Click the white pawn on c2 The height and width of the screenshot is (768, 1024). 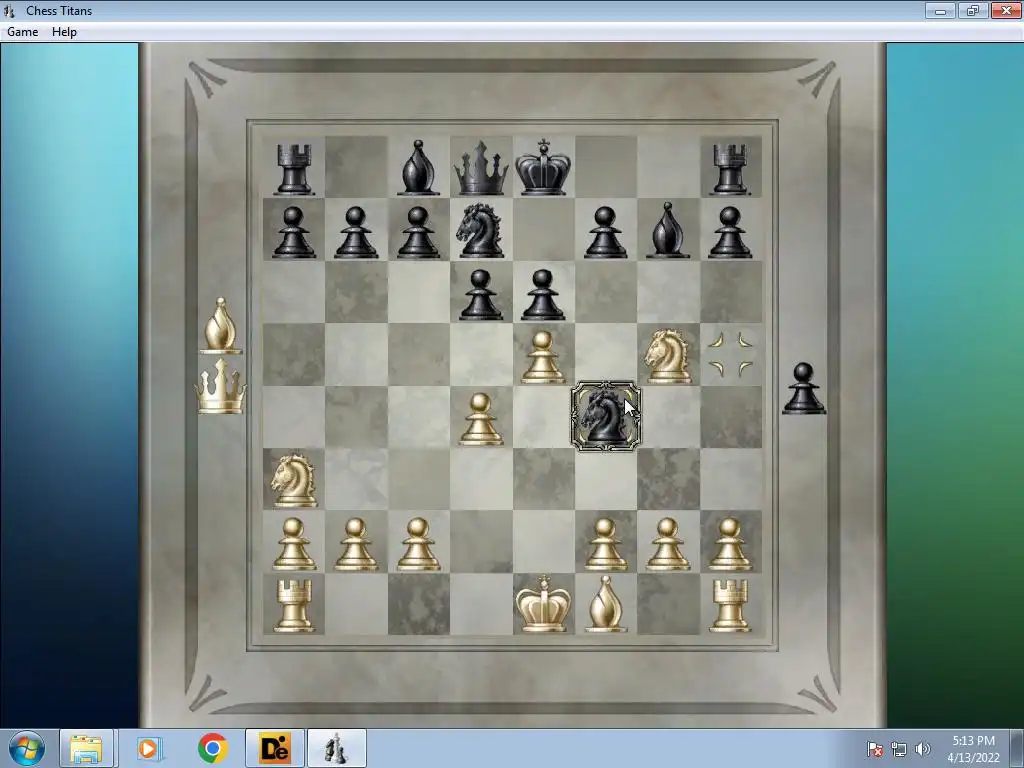pyautogui.click(x=418, y=544)
